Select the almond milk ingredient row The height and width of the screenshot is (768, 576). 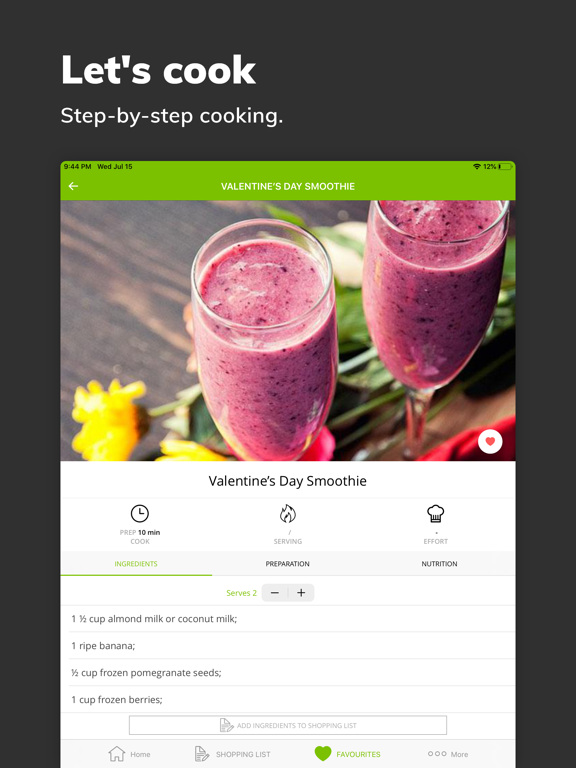pyautogui.click(x=288, y=619)
